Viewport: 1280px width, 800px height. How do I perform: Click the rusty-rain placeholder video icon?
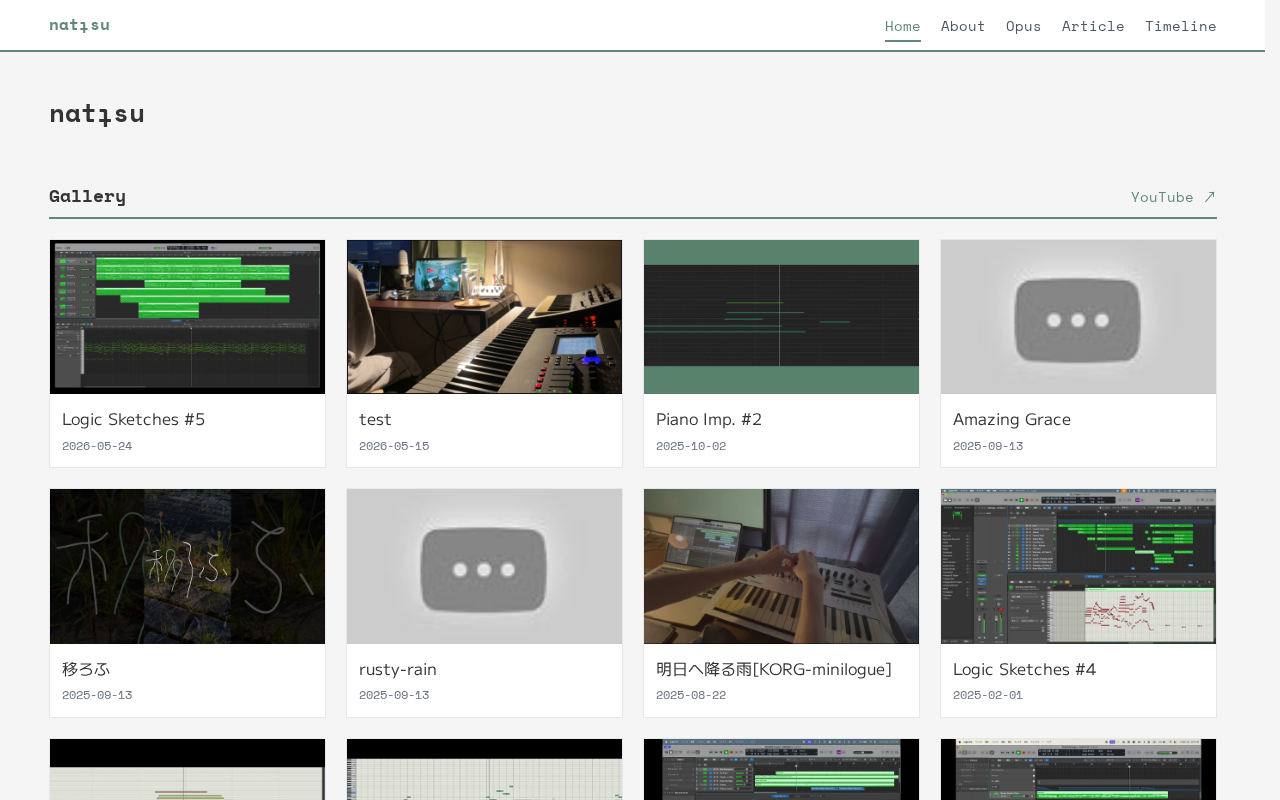point(484,569)
